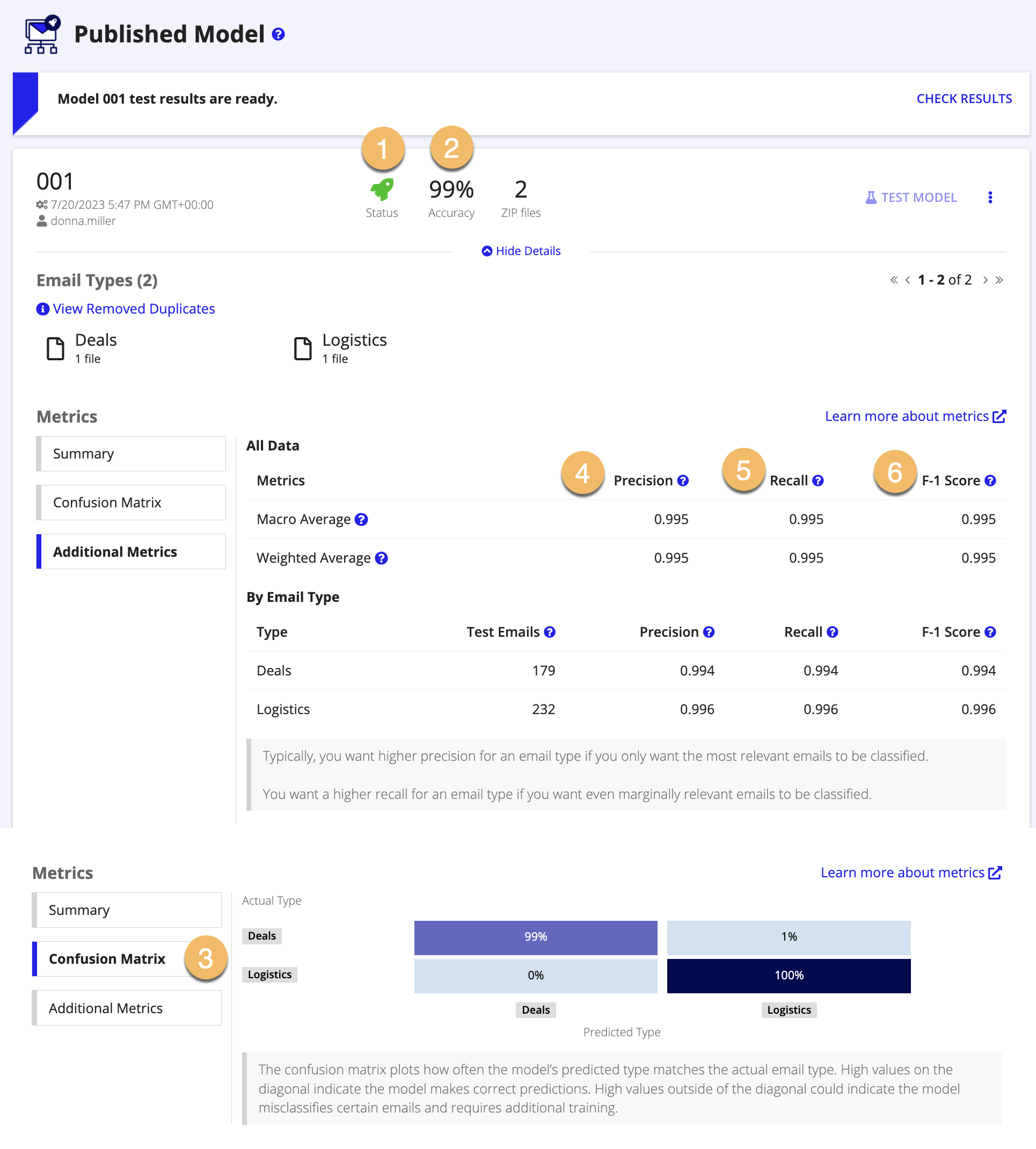Click the info icon beside View Removed Duplicates
This screenshot has width=1036, height=1149.
click(43, 309)
